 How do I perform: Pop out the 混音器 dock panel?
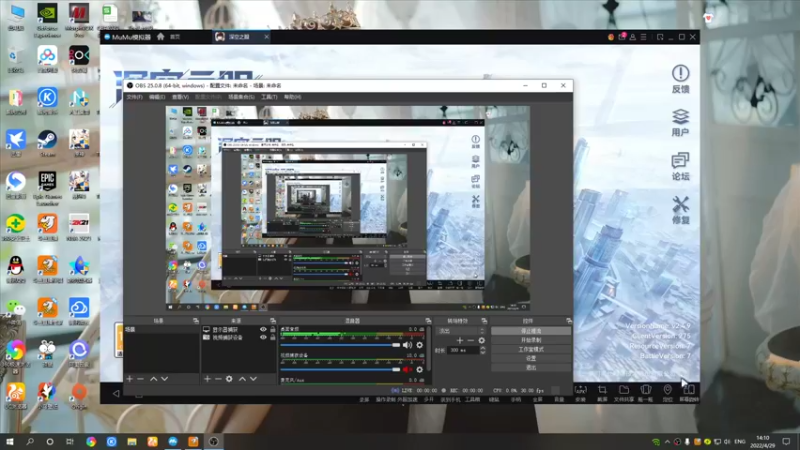coord(428,321)
